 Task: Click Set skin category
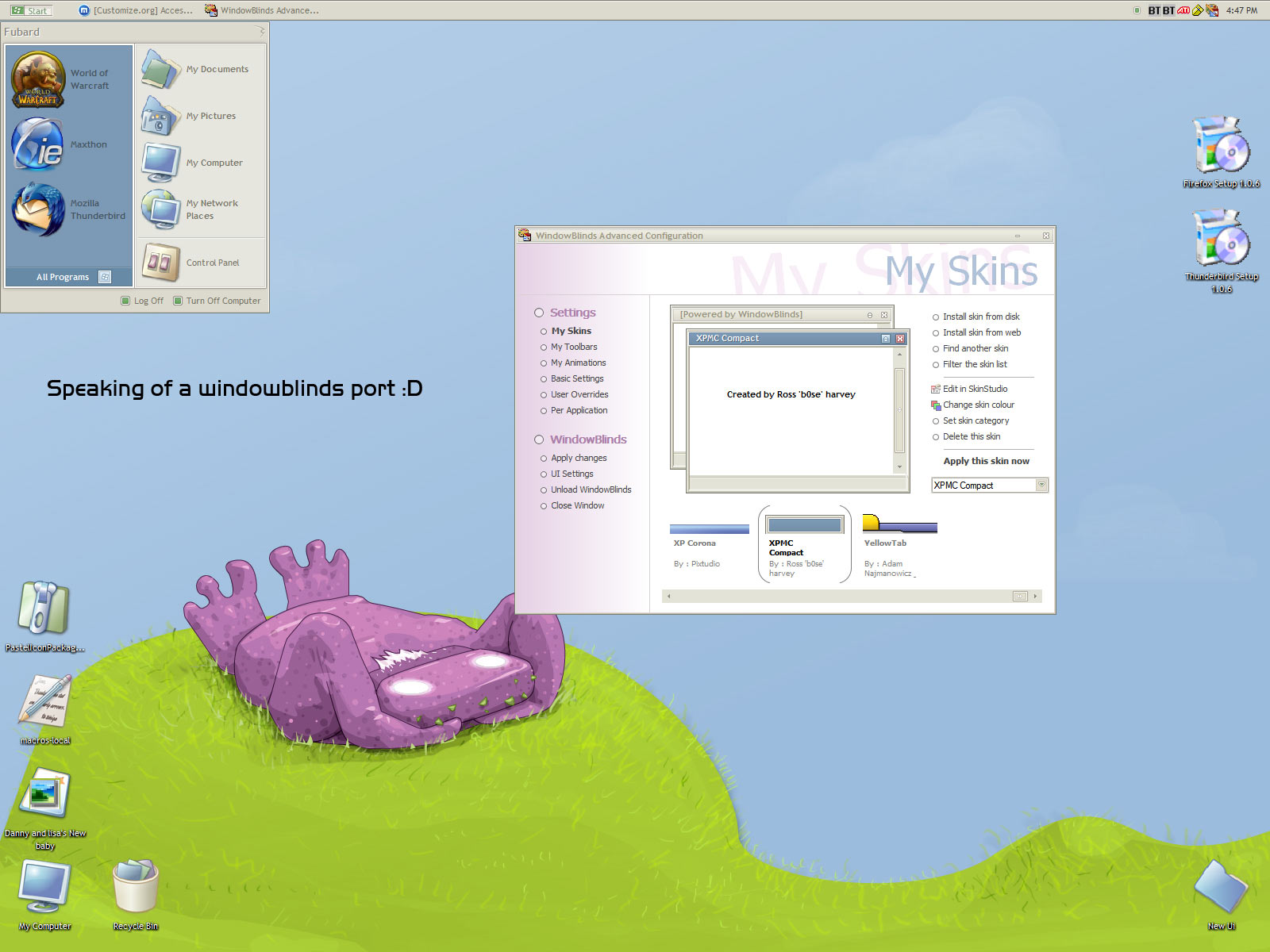[x=976, y=420]
